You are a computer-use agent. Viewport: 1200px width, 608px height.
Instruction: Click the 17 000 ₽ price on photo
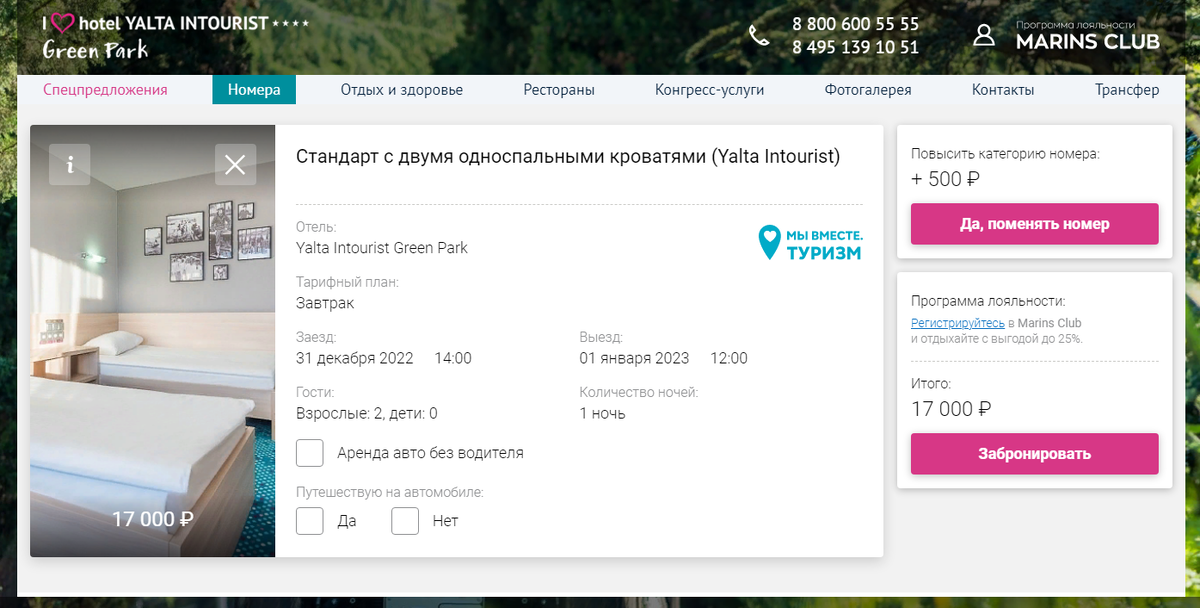tap(152, 519)
